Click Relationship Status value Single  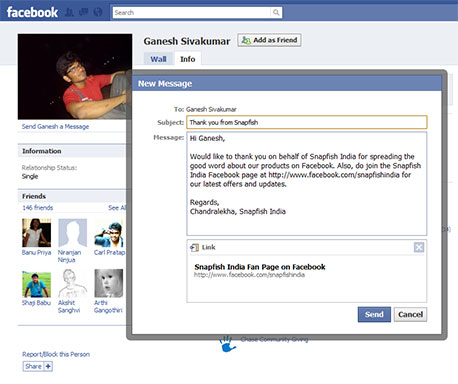point(30,176)
